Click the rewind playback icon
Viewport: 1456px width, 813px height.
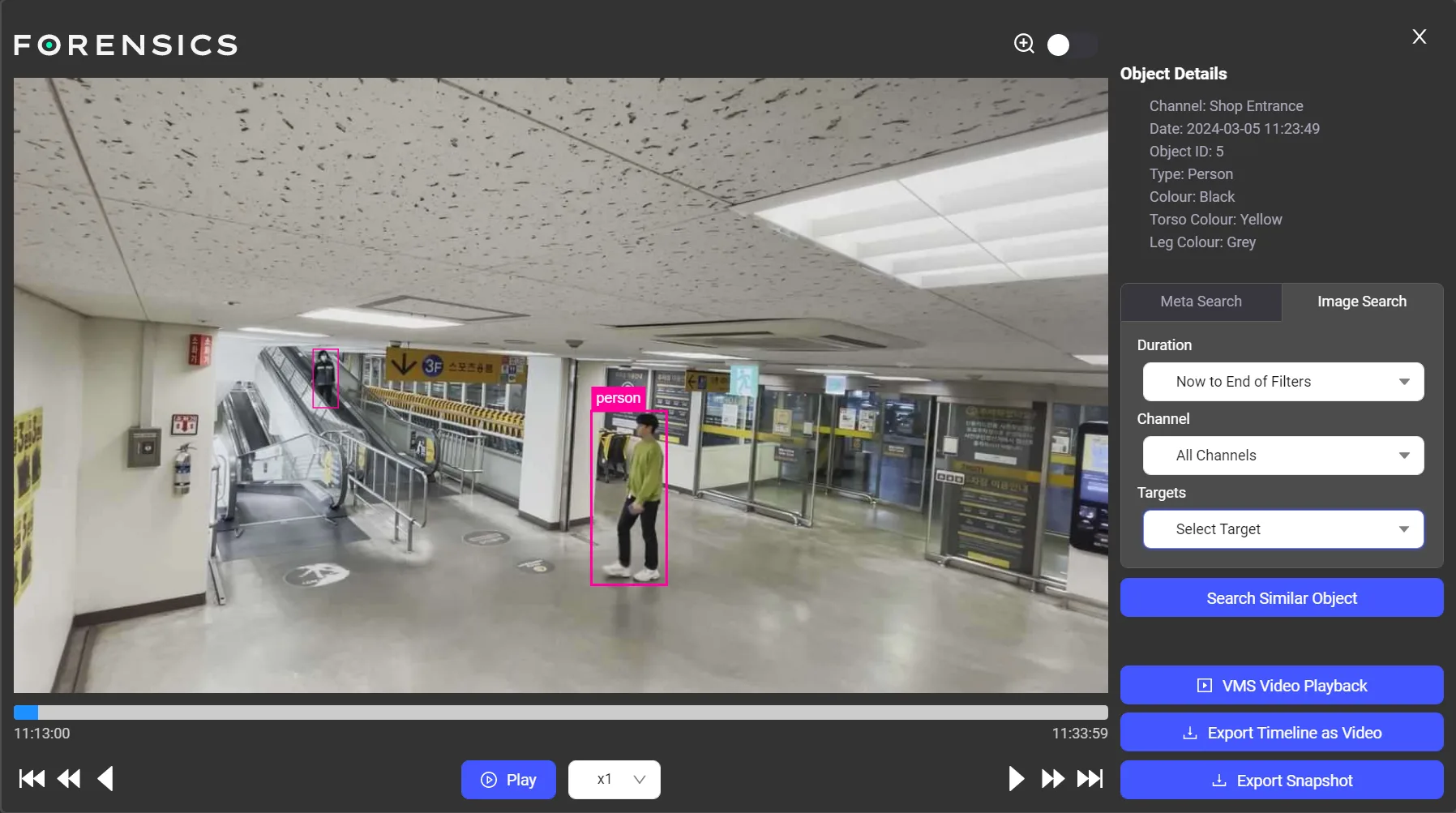click(x=69, y=779)
